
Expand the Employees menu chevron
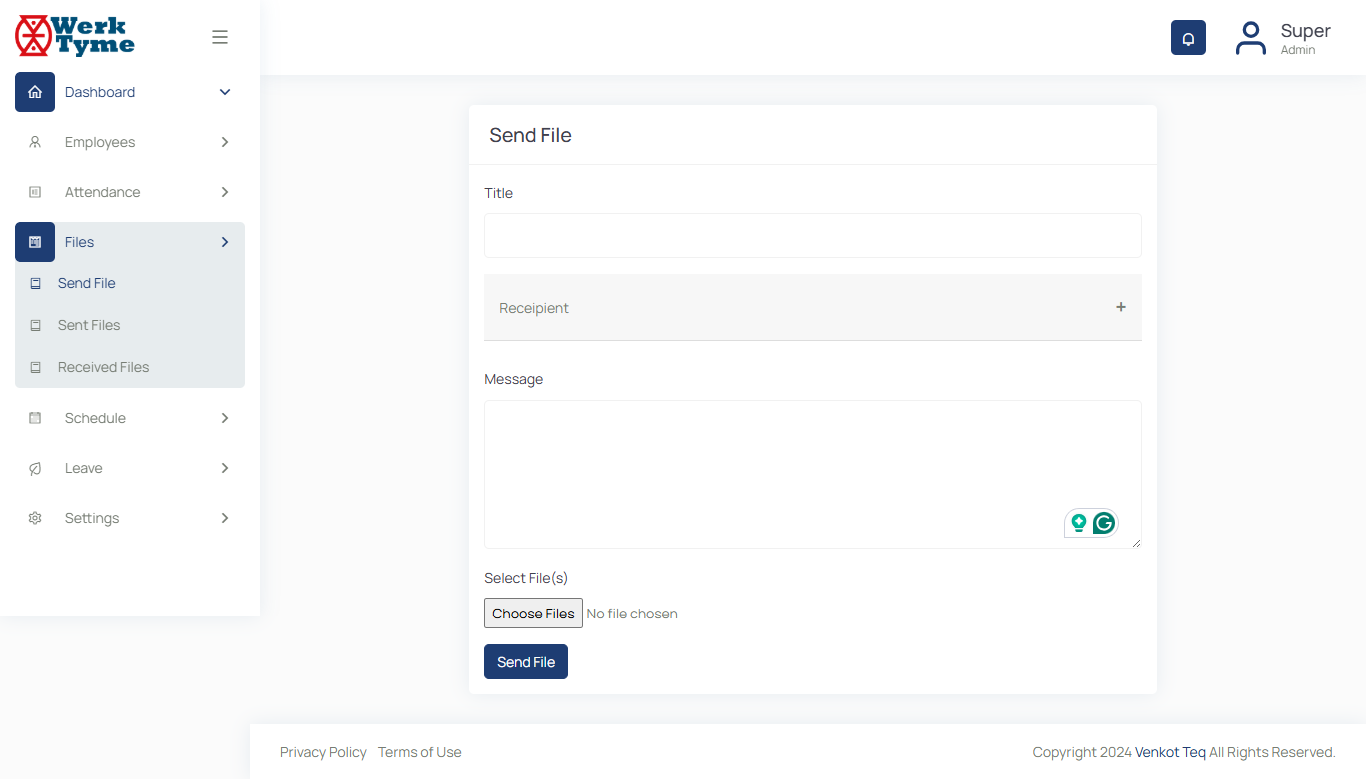pyautogui.click(x=225, y=142)
